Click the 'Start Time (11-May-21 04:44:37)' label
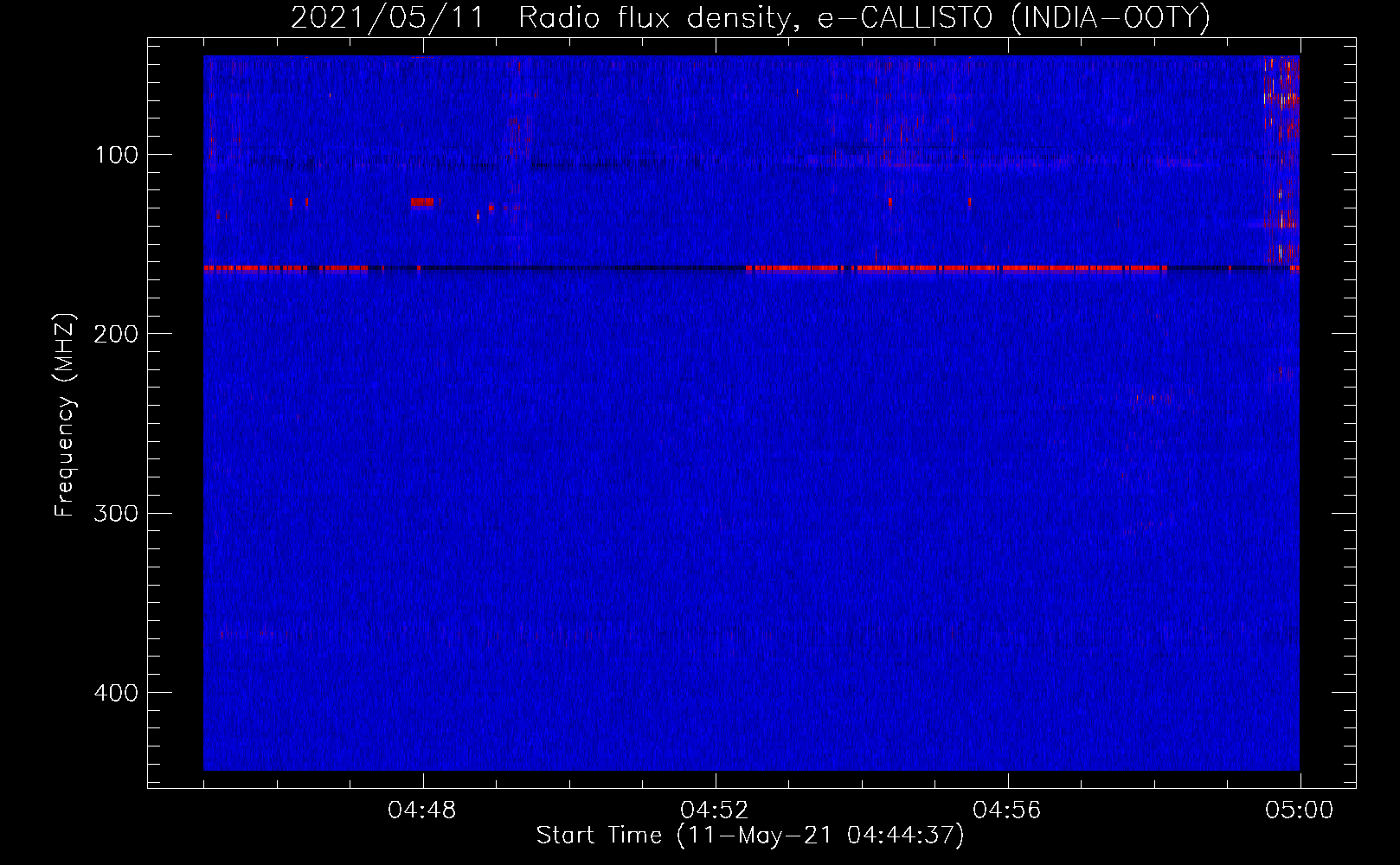The height and width of the screenshot is (865, 1400). [750, 835]
